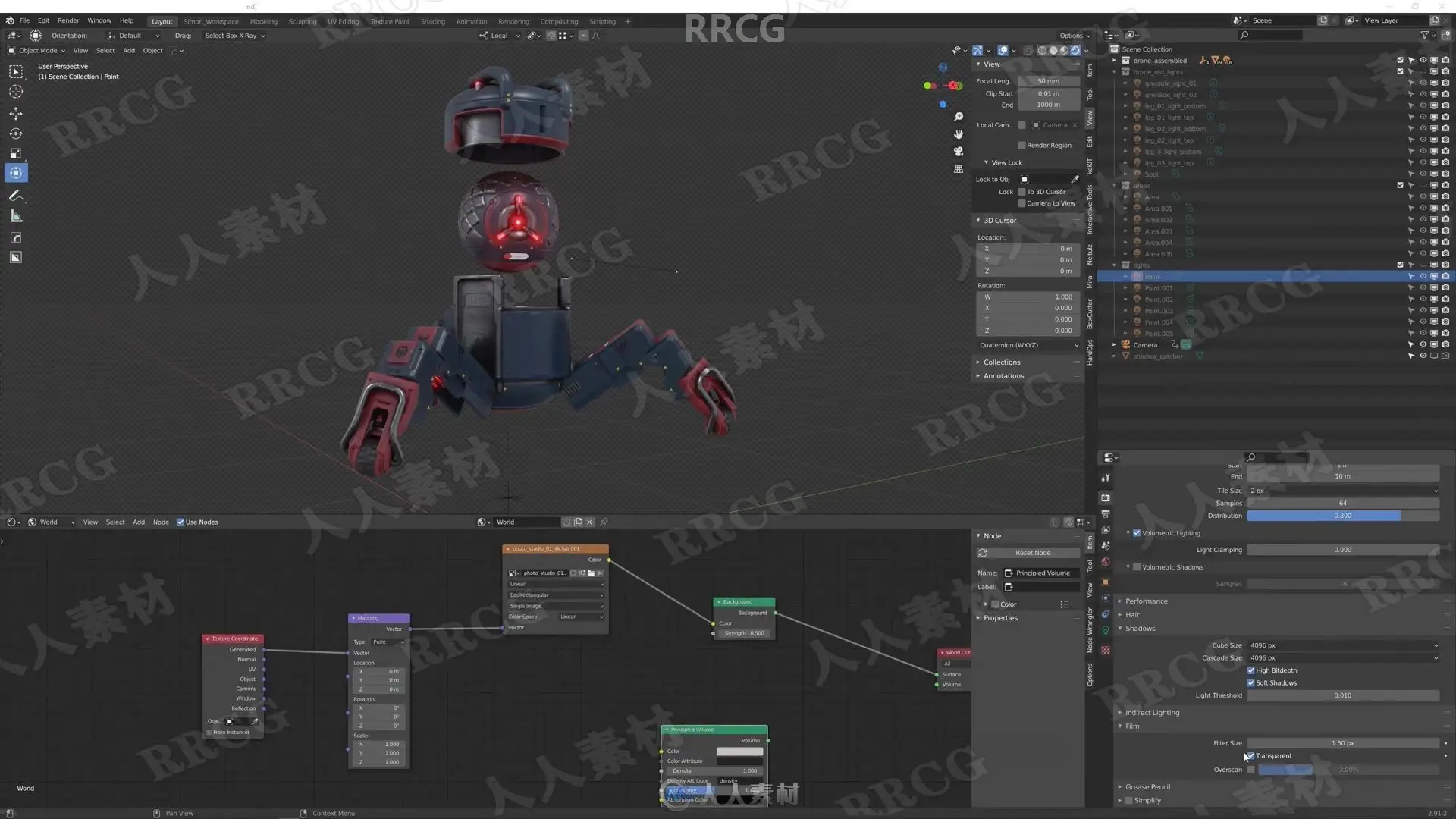Enable Render Region checkbox

click(x=1021, y=146)
